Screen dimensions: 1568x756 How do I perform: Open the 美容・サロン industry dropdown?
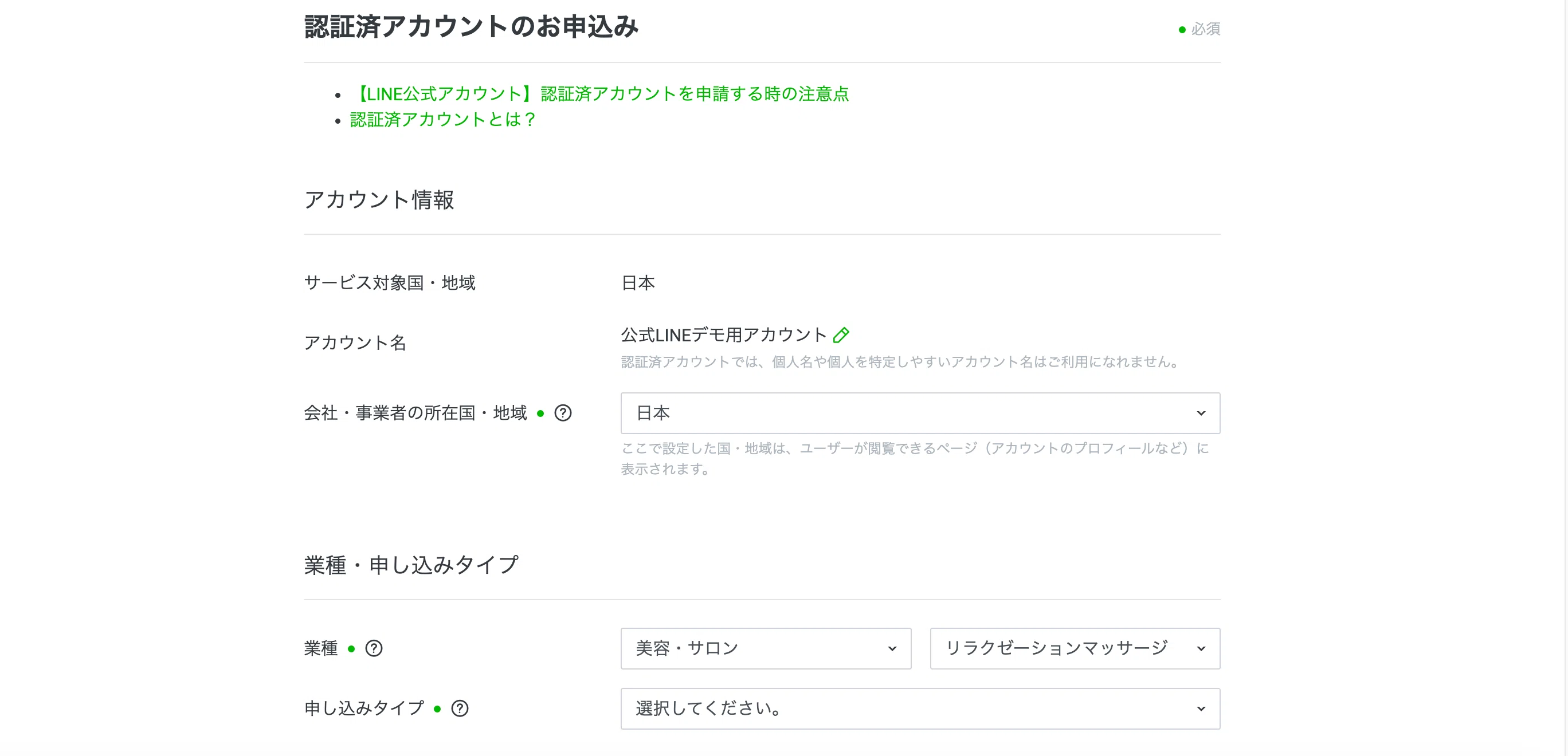point(766,649)
